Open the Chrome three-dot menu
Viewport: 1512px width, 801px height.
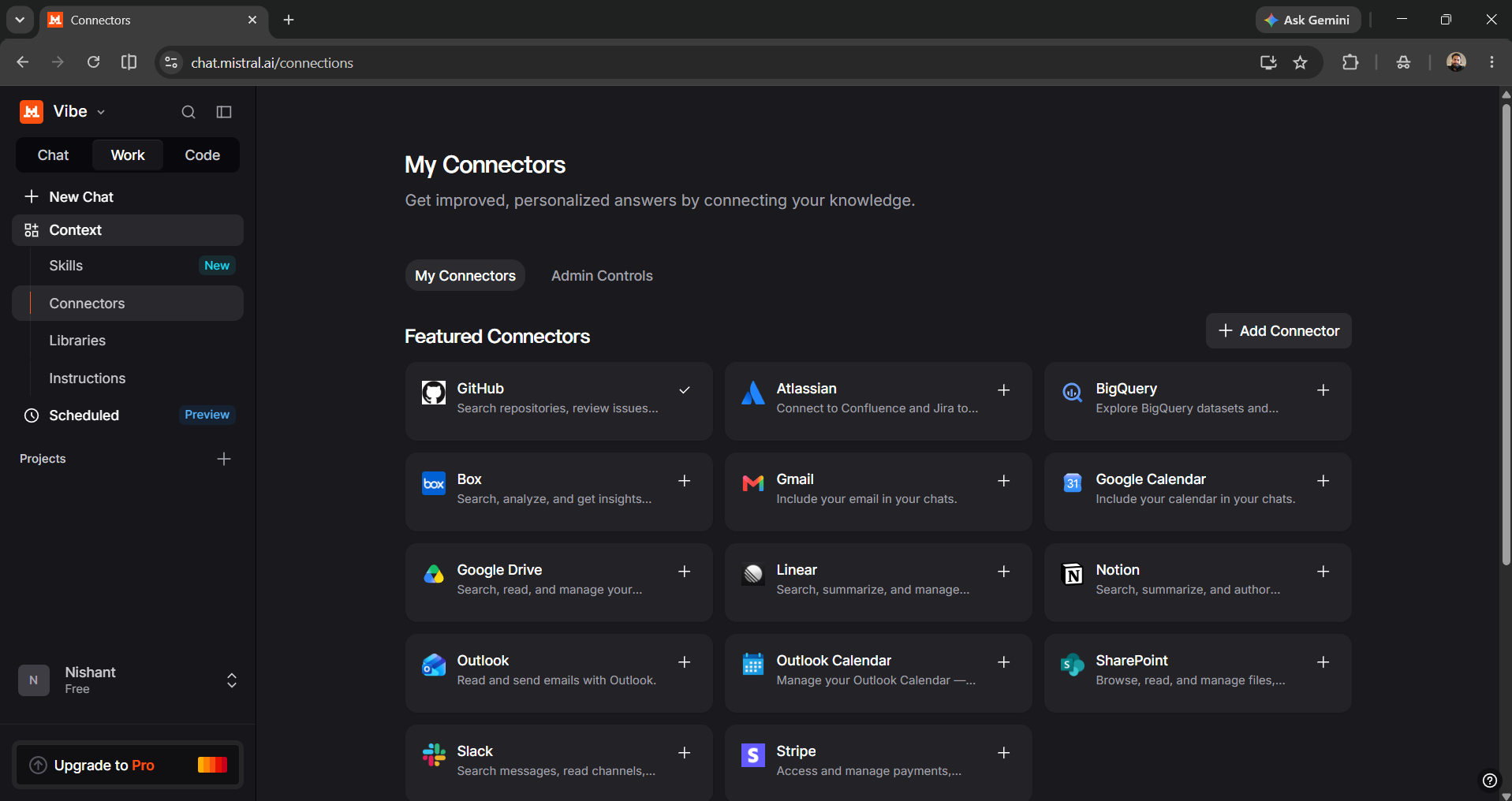(1491, 62)
